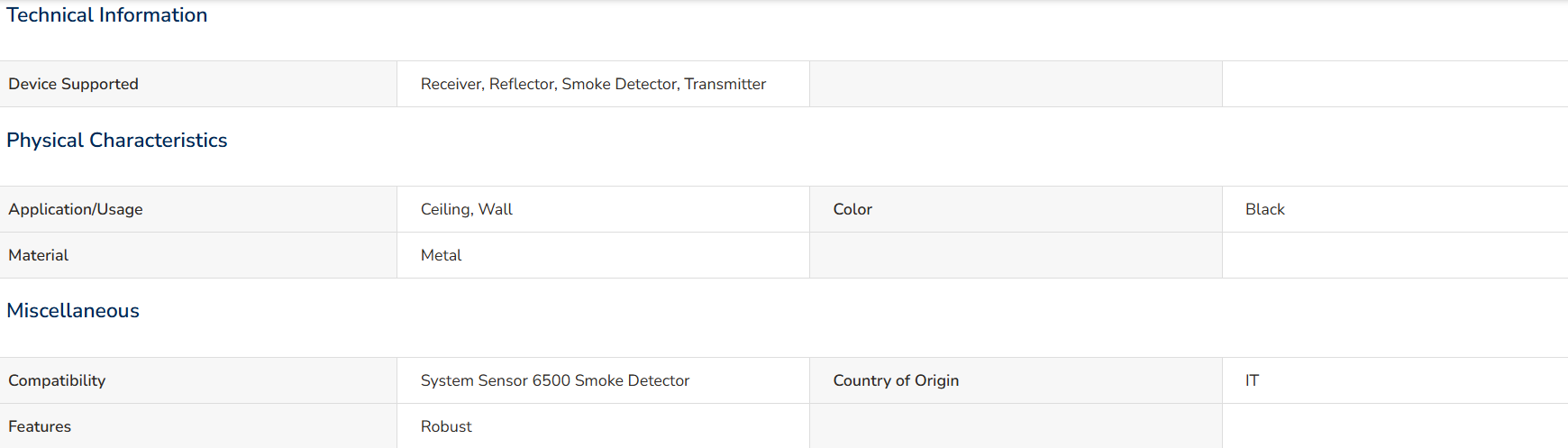
Task: Select the Application/Usage label
Action: (76, 209)
